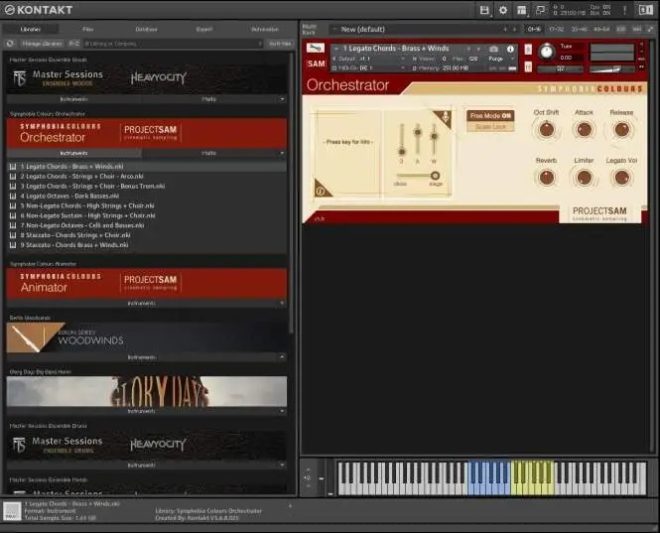Open the workspace panel layout icon
660x533 pixels.
(522, 10)
